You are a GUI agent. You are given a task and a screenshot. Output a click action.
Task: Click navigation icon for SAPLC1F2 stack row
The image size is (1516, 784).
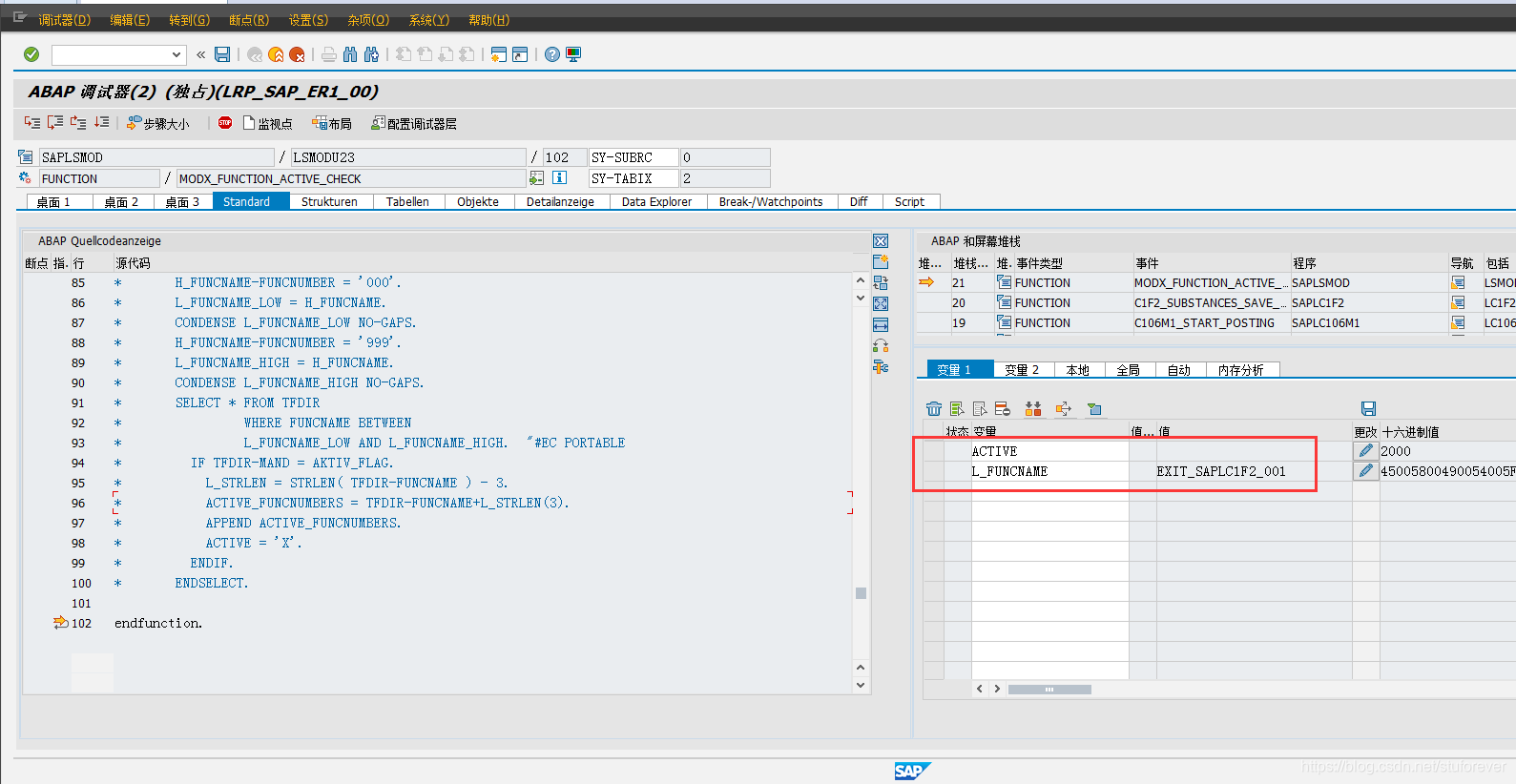tap(1458, 302)
